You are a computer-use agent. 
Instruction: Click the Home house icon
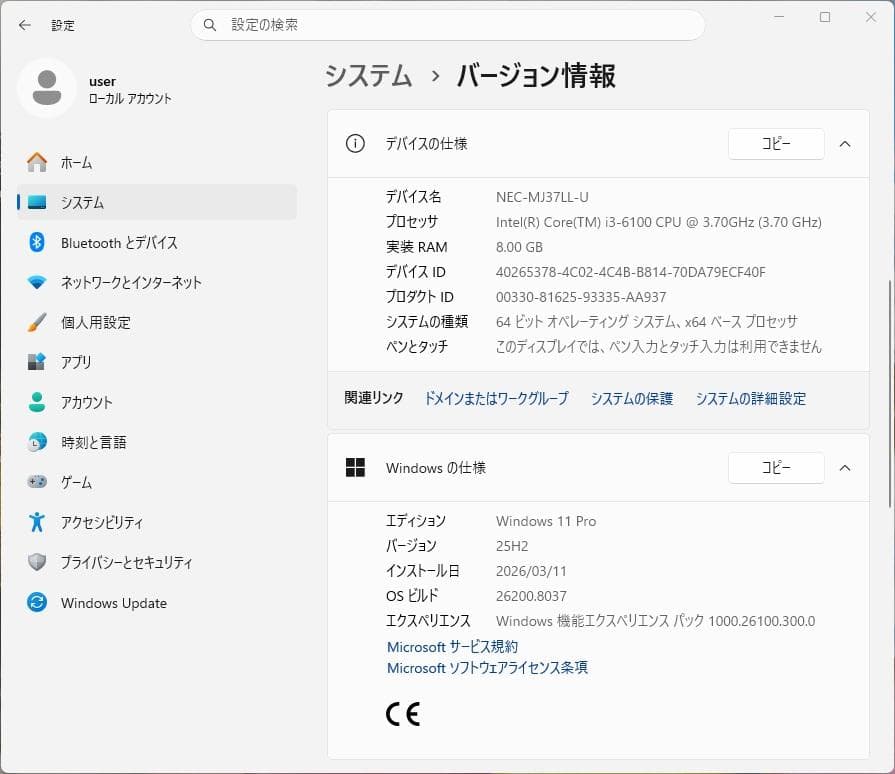pyautogui.click(x=37, y=163)
